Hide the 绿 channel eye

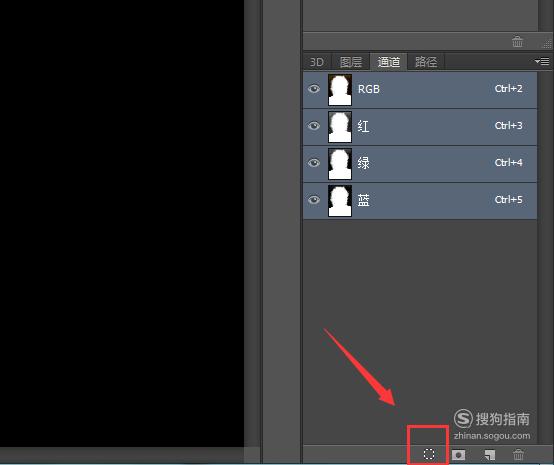pyautogui.click(x=313, y=163)
